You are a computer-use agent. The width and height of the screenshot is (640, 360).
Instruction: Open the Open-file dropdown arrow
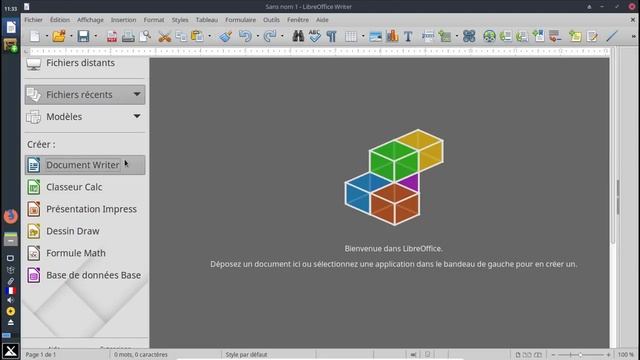tap(71, 36)
